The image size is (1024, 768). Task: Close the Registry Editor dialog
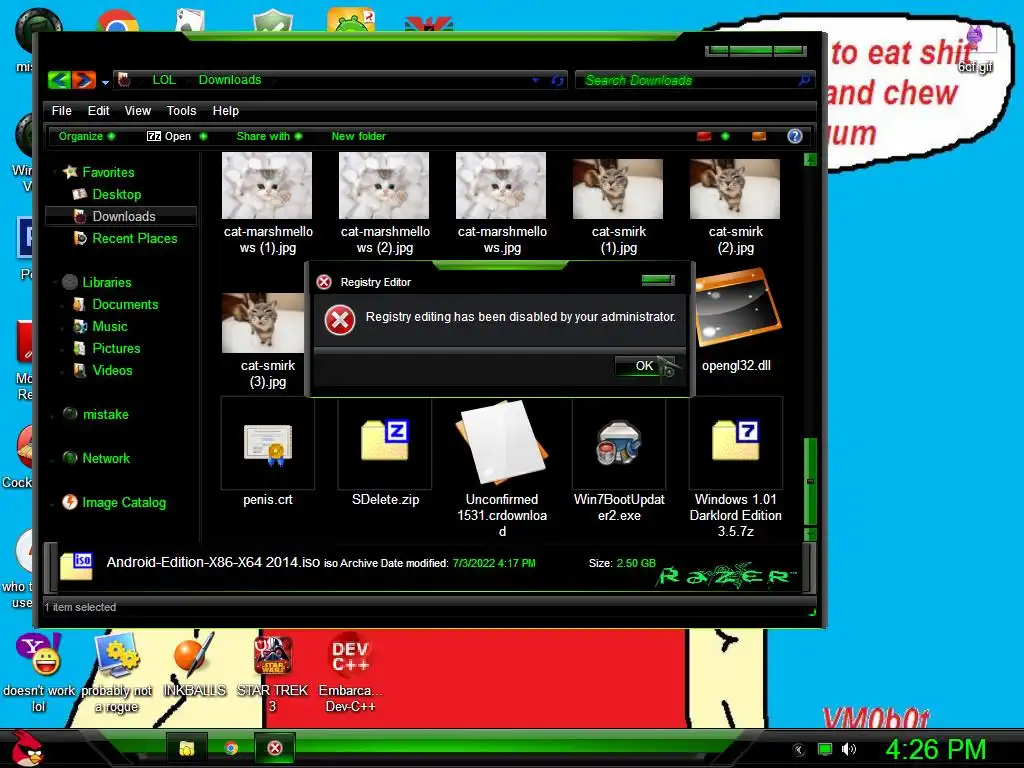pos(658,280)
